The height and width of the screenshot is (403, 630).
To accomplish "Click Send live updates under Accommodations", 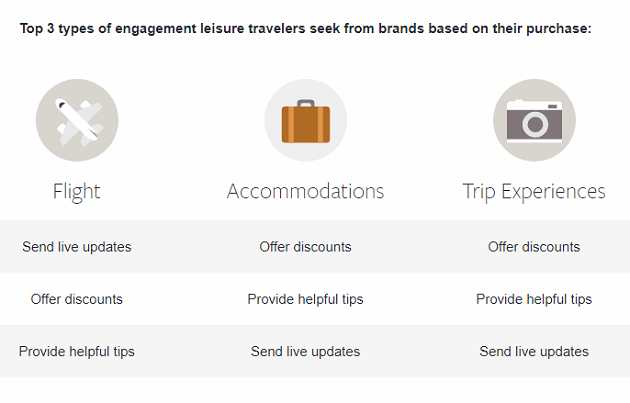I will 305,352.
